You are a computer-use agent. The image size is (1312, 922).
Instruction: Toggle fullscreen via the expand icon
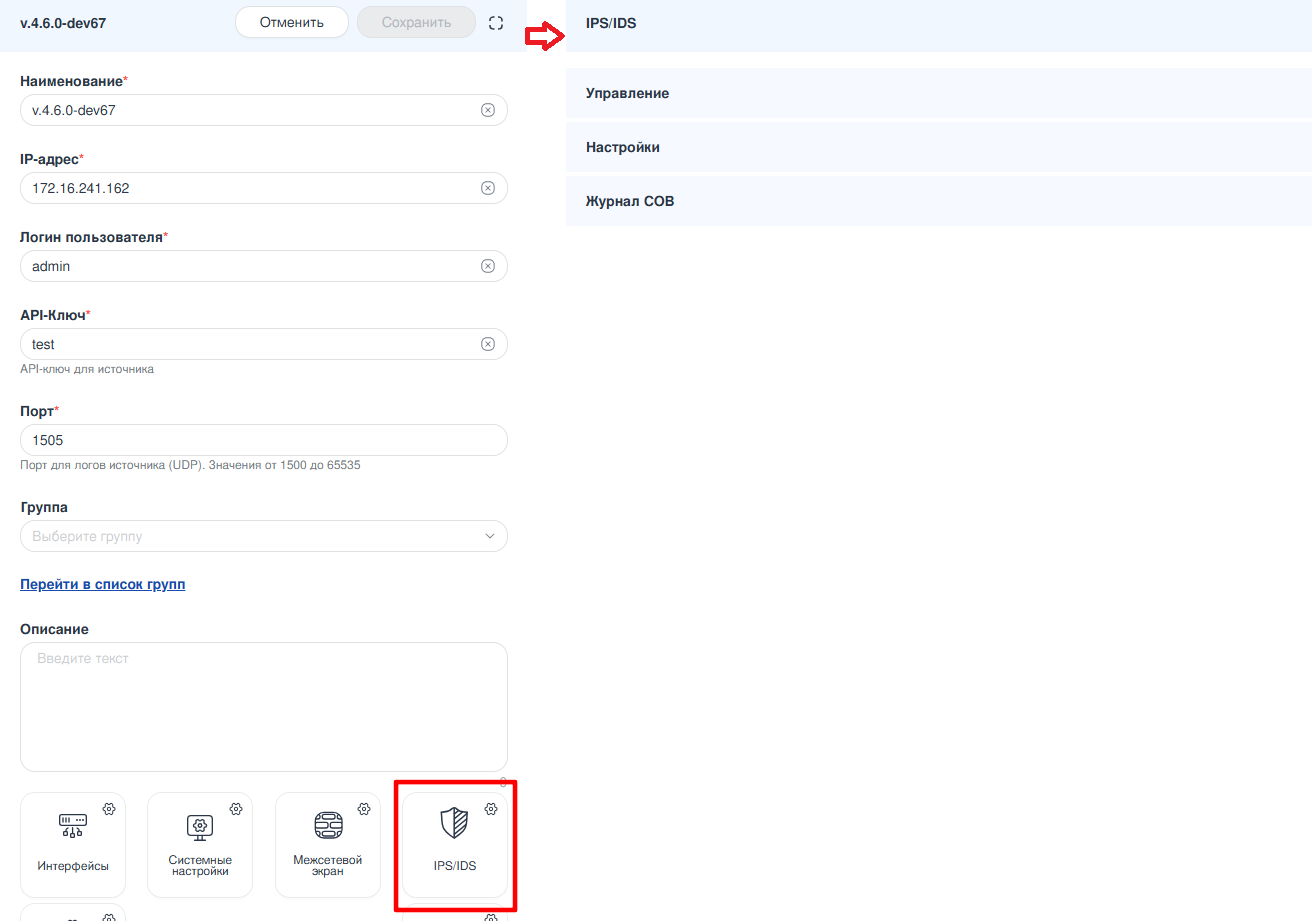coord(496,22)
